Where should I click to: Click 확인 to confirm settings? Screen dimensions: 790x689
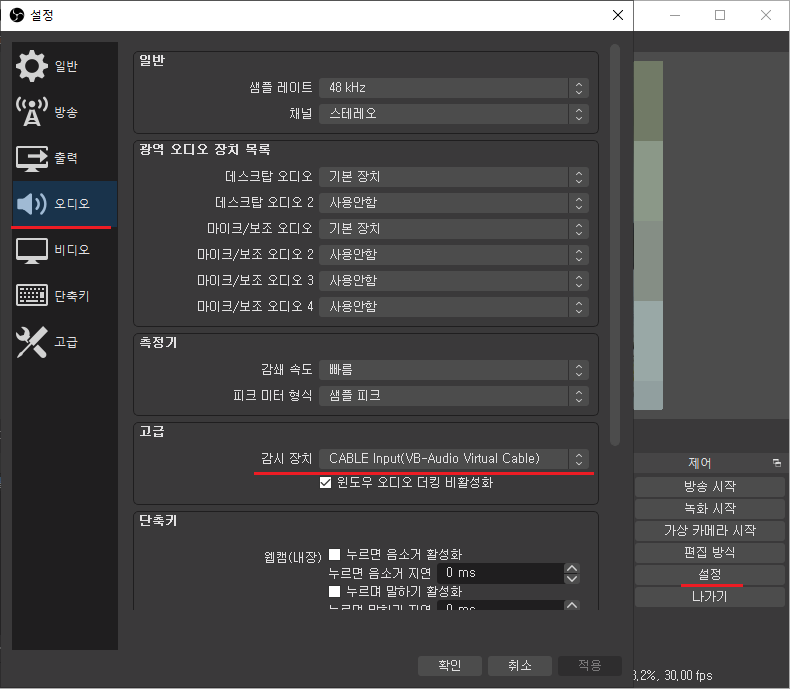click(x=450, y=666)
